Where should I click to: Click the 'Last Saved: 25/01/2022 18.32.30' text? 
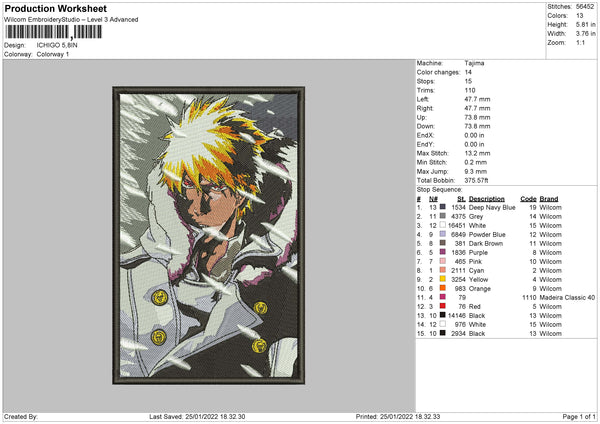click(x=197, y=417)
